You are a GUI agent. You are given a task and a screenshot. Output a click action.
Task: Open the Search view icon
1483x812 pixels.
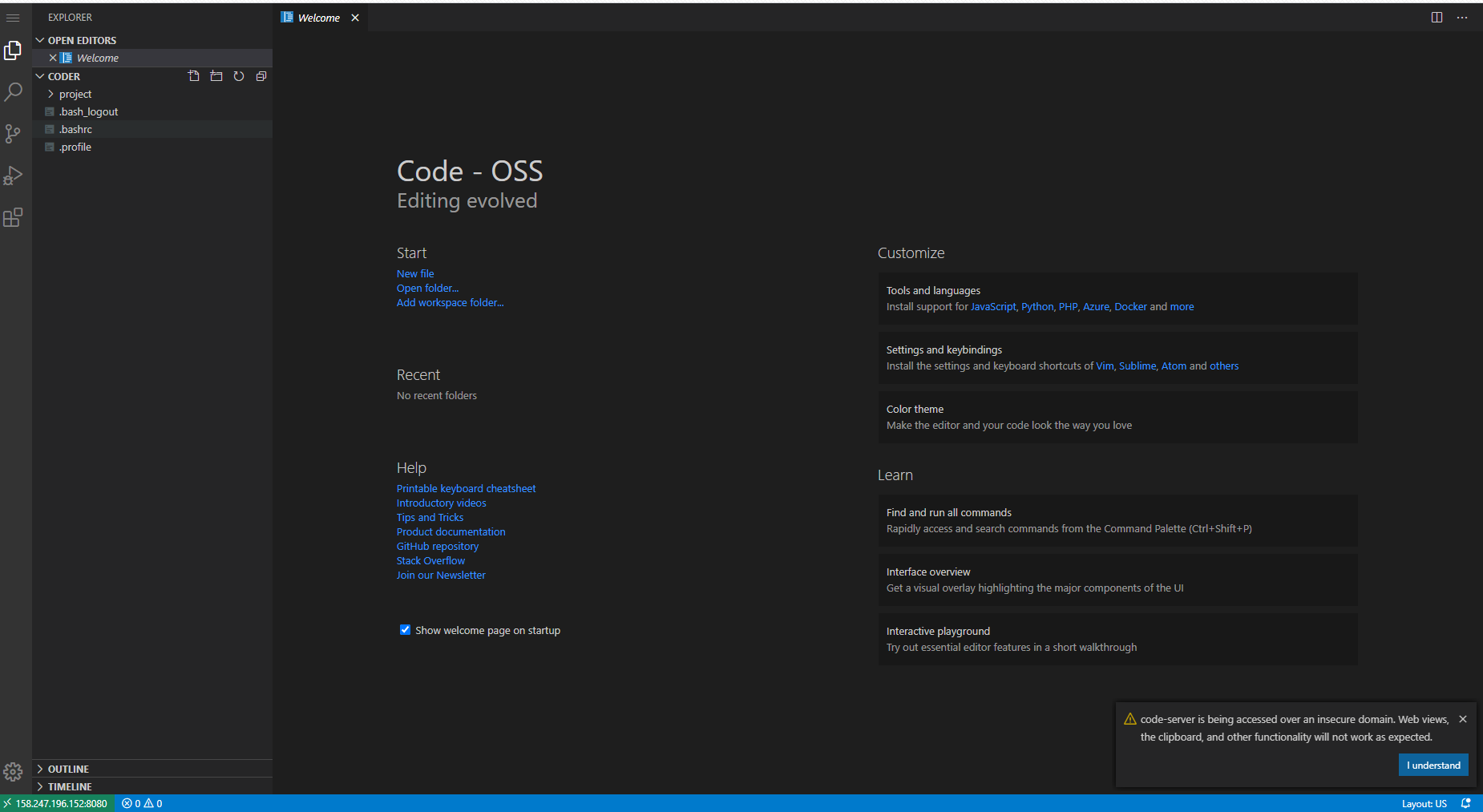[x=13, y=92]
